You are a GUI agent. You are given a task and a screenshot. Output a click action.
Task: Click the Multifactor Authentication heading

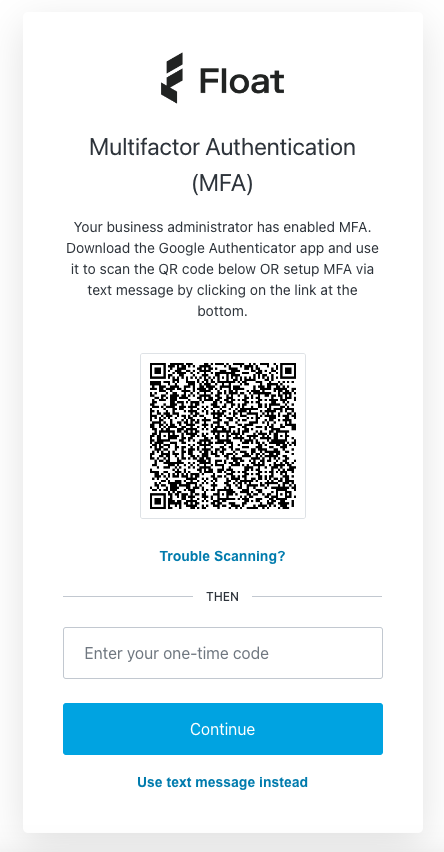click(222, 147)
